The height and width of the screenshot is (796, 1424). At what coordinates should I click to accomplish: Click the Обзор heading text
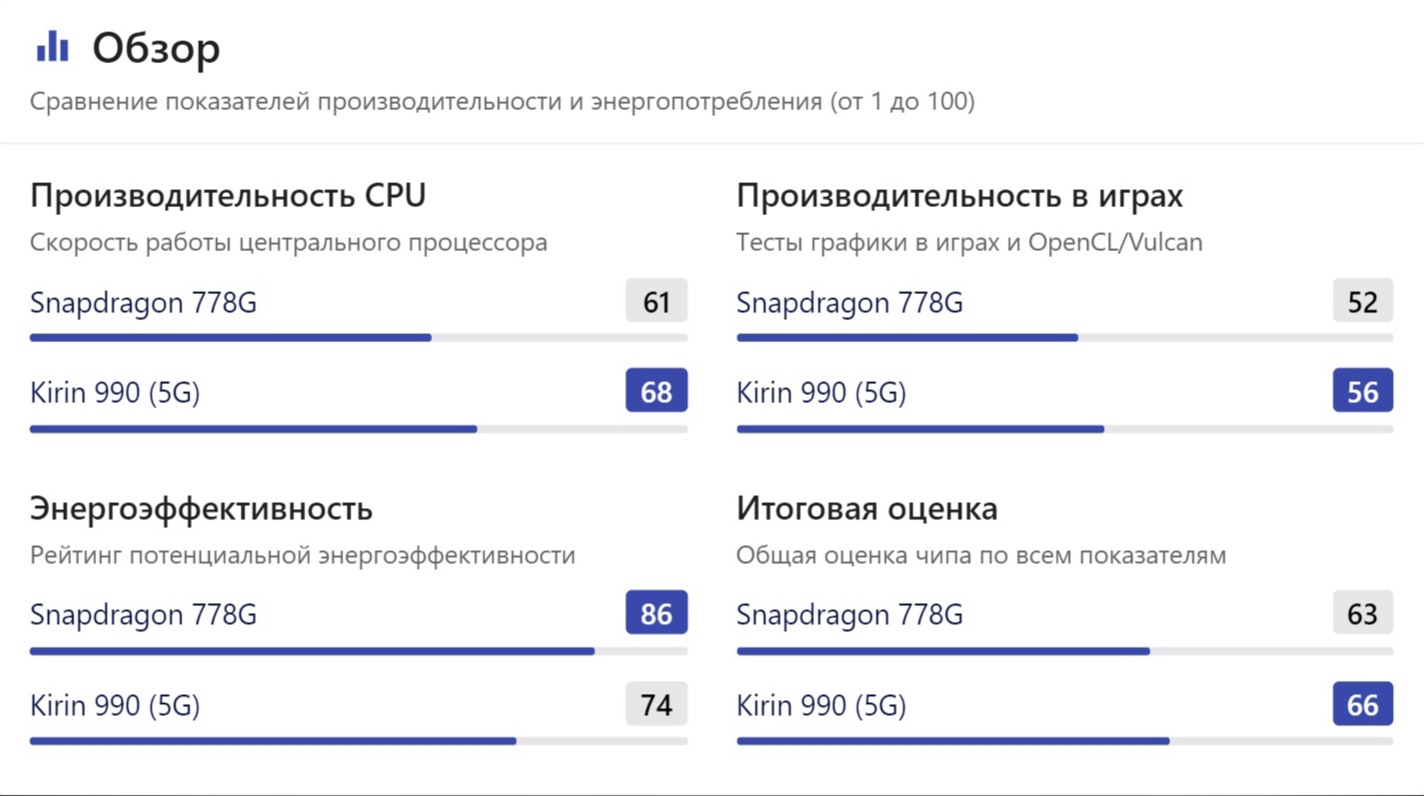pos(156,48)
